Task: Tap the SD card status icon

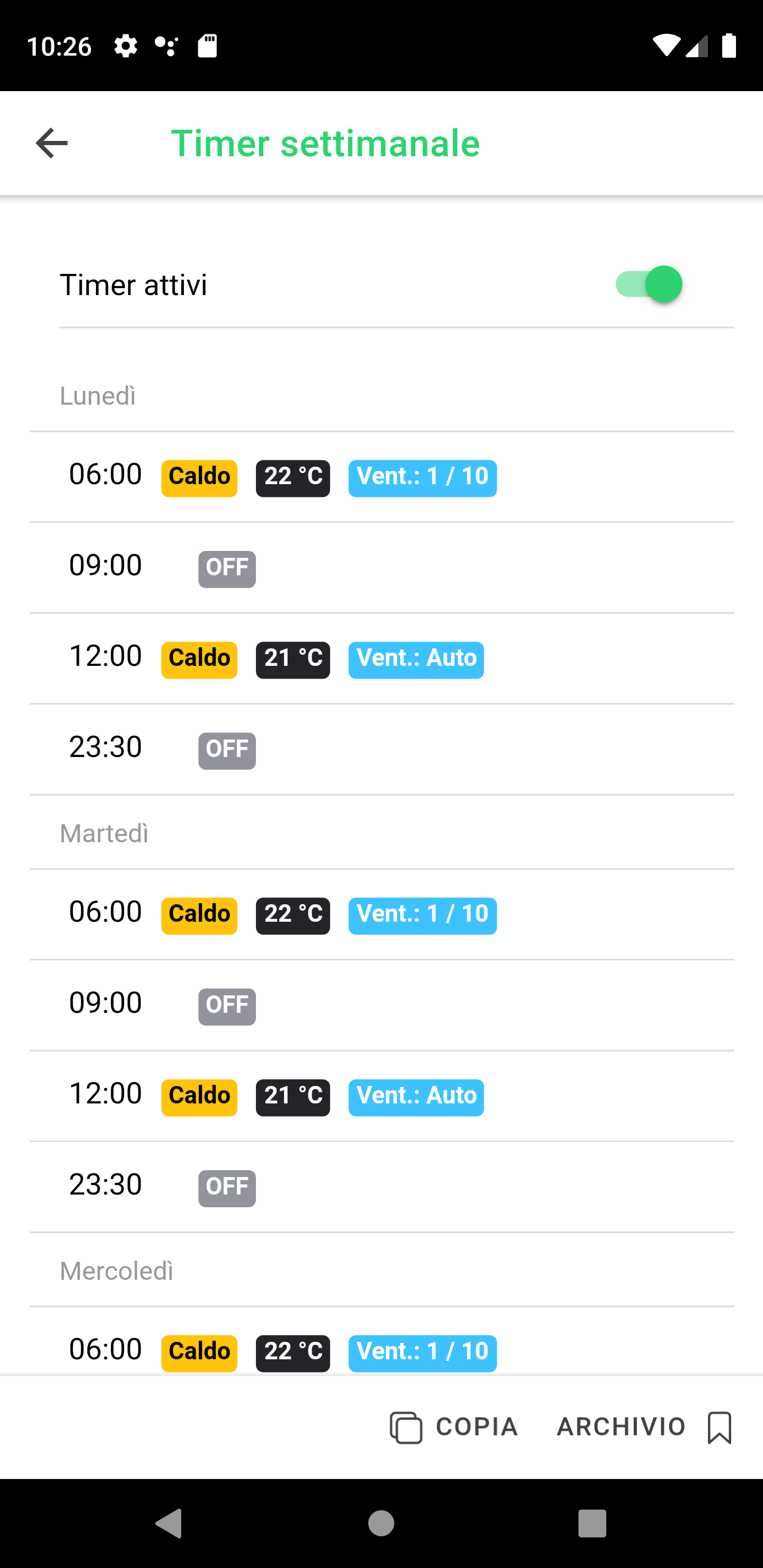Action: click(208, 46)
